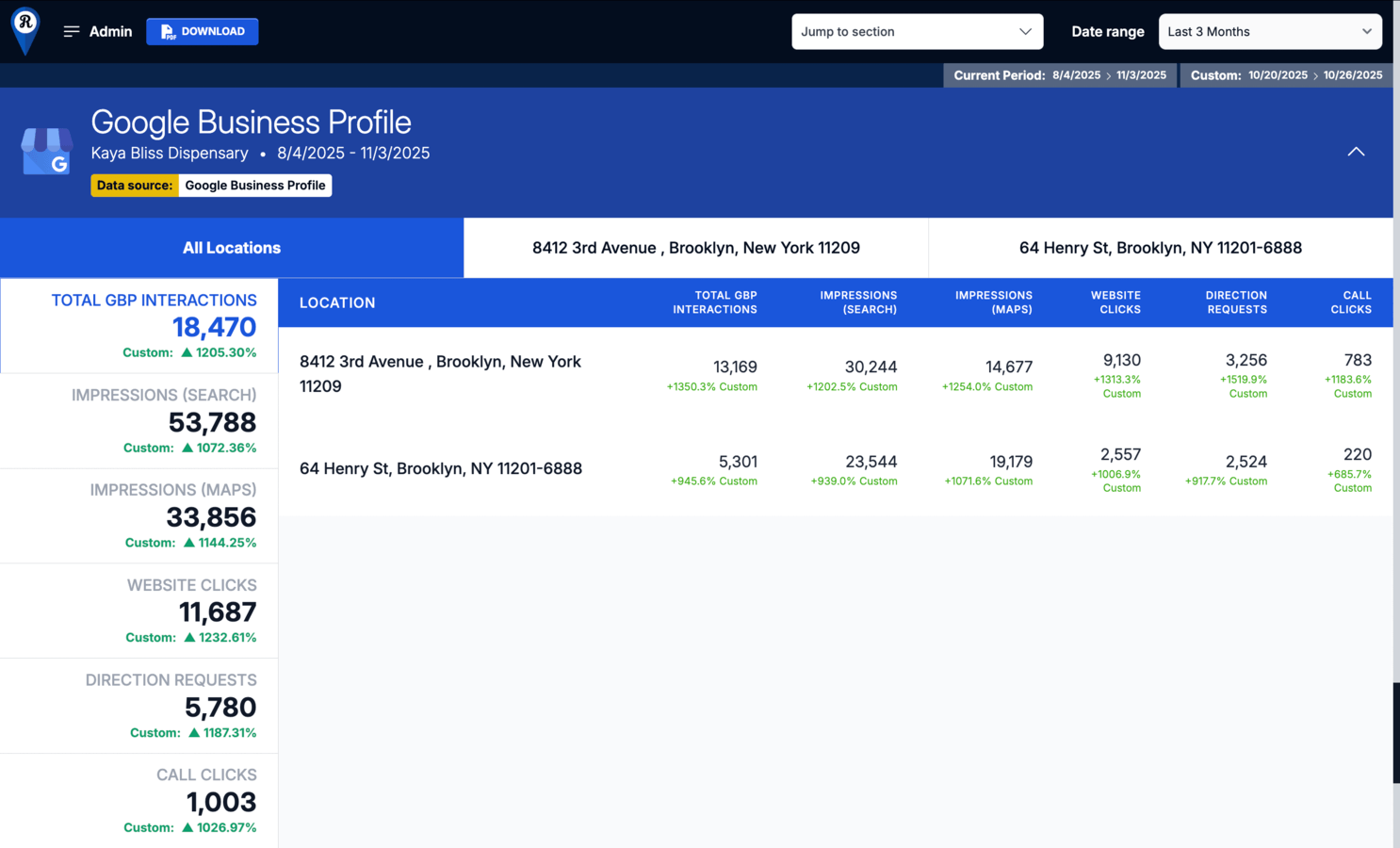Select the Direction Requests metric card
1400x848 pixels.
139,707
